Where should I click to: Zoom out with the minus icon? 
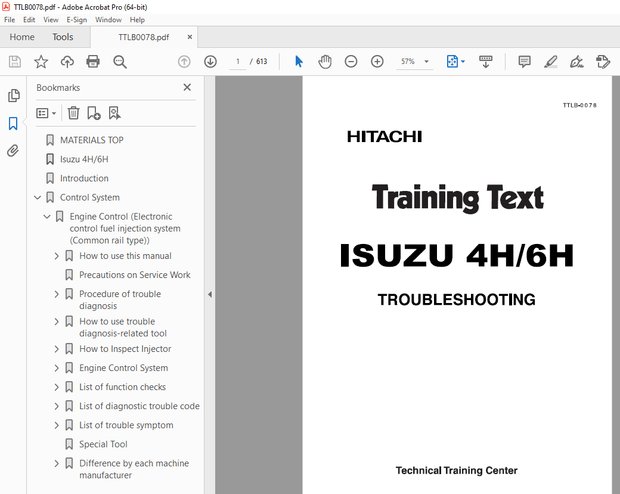pyautogui.click(x=351, y=62)
